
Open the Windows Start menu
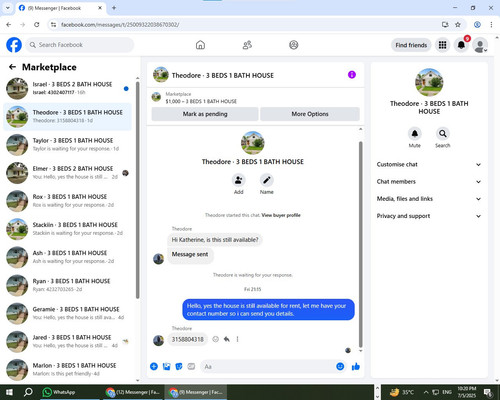(x=9, y=392)
